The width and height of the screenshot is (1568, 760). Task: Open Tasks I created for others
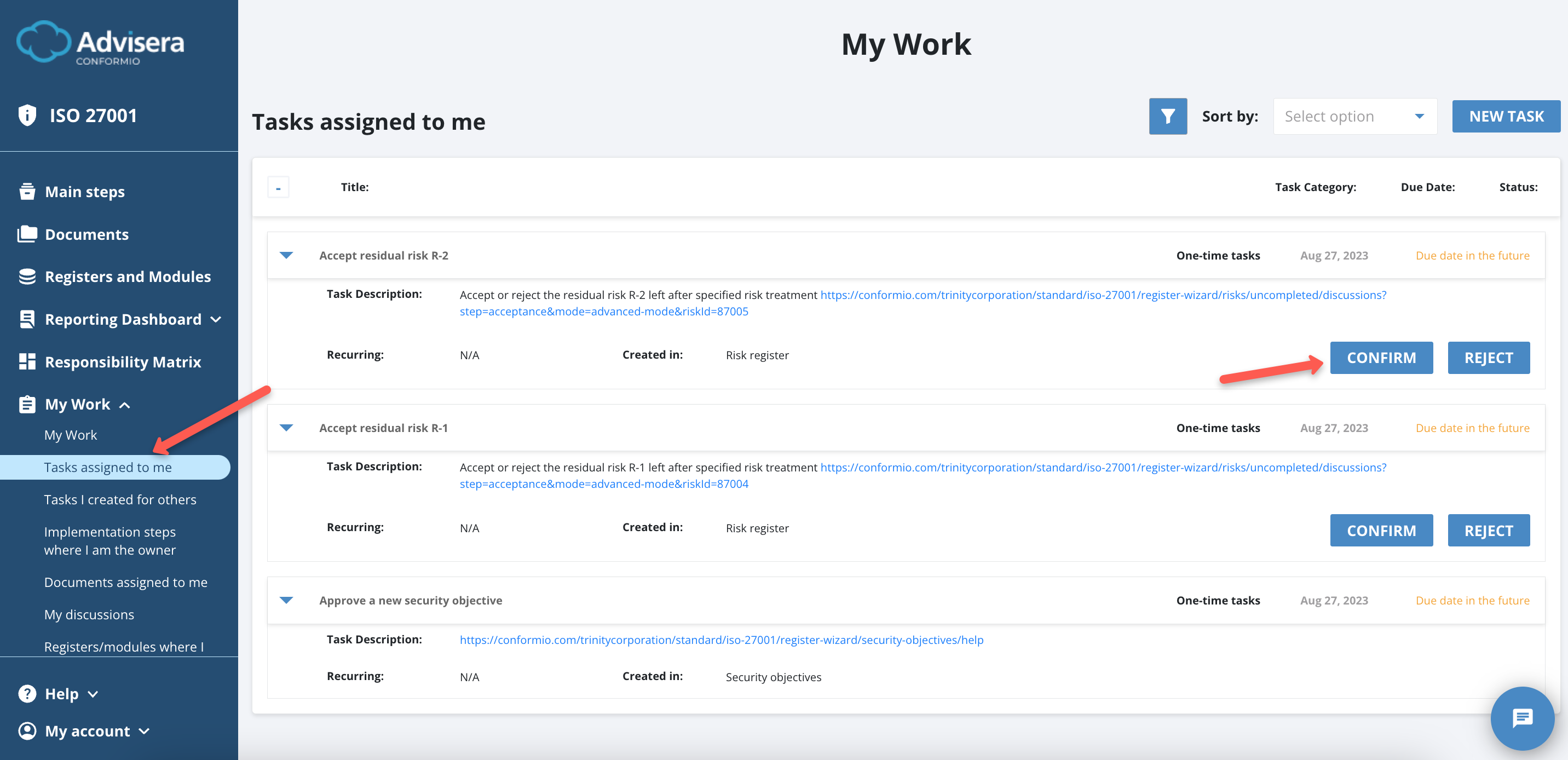[120, 499]
